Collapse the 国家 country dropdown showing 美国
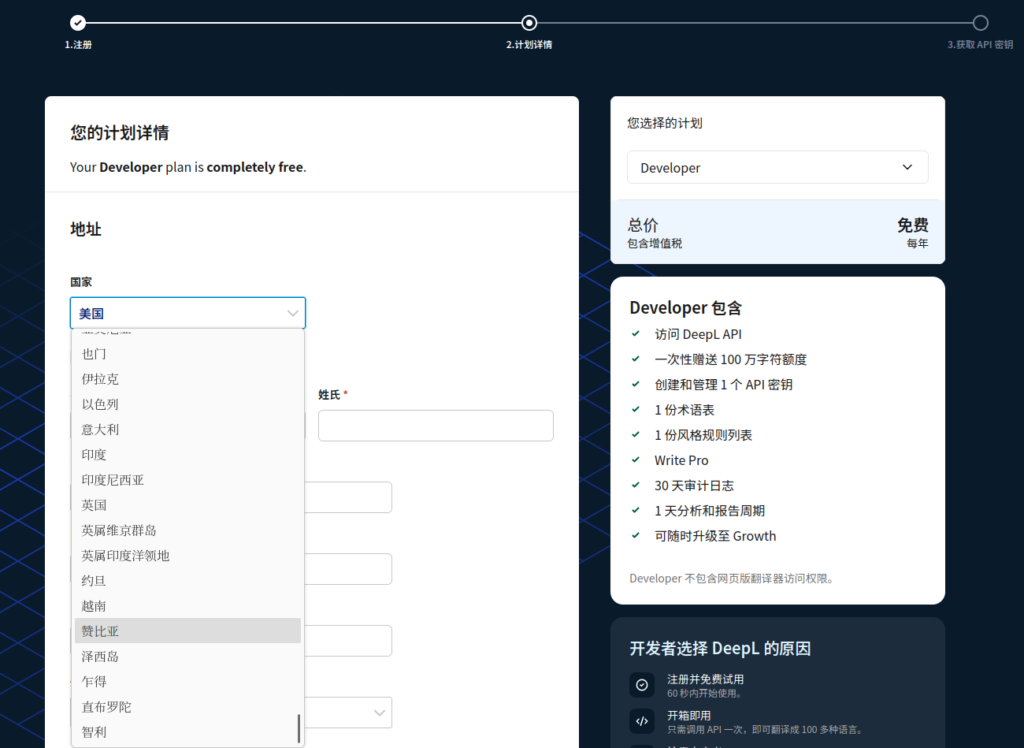 [x=187, y=313]
